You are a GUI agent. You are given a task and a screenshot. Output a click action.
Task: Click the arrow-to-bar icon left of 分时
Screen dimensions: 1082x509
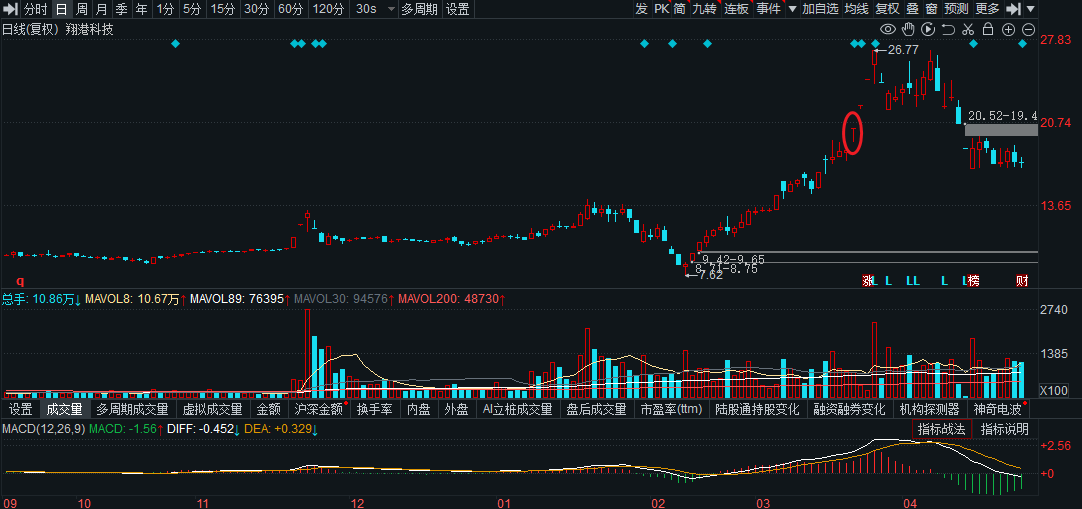pyautogui.click(x=10, y=9)
